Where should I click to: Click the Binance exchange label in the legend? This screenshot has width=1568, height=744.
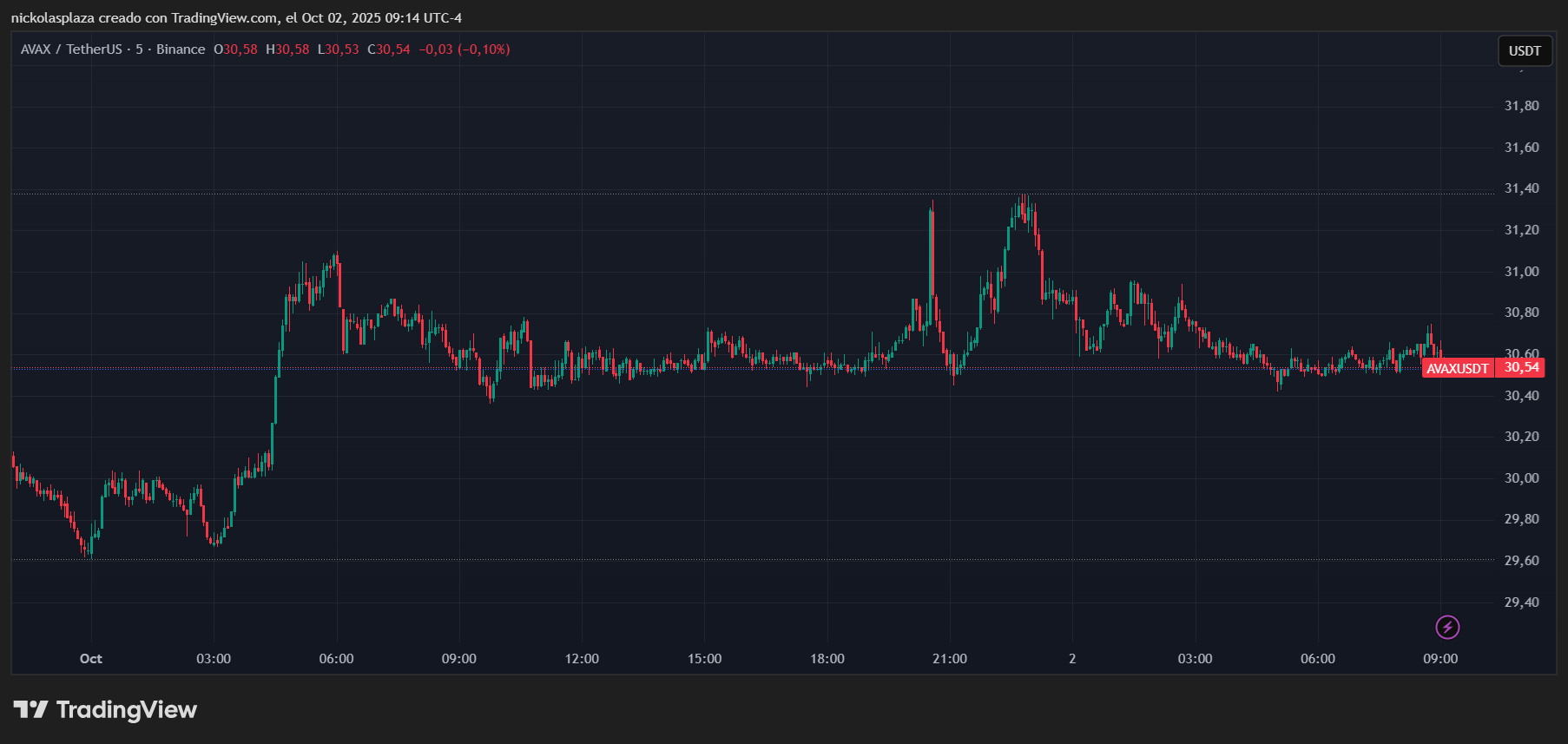[181, 49]
